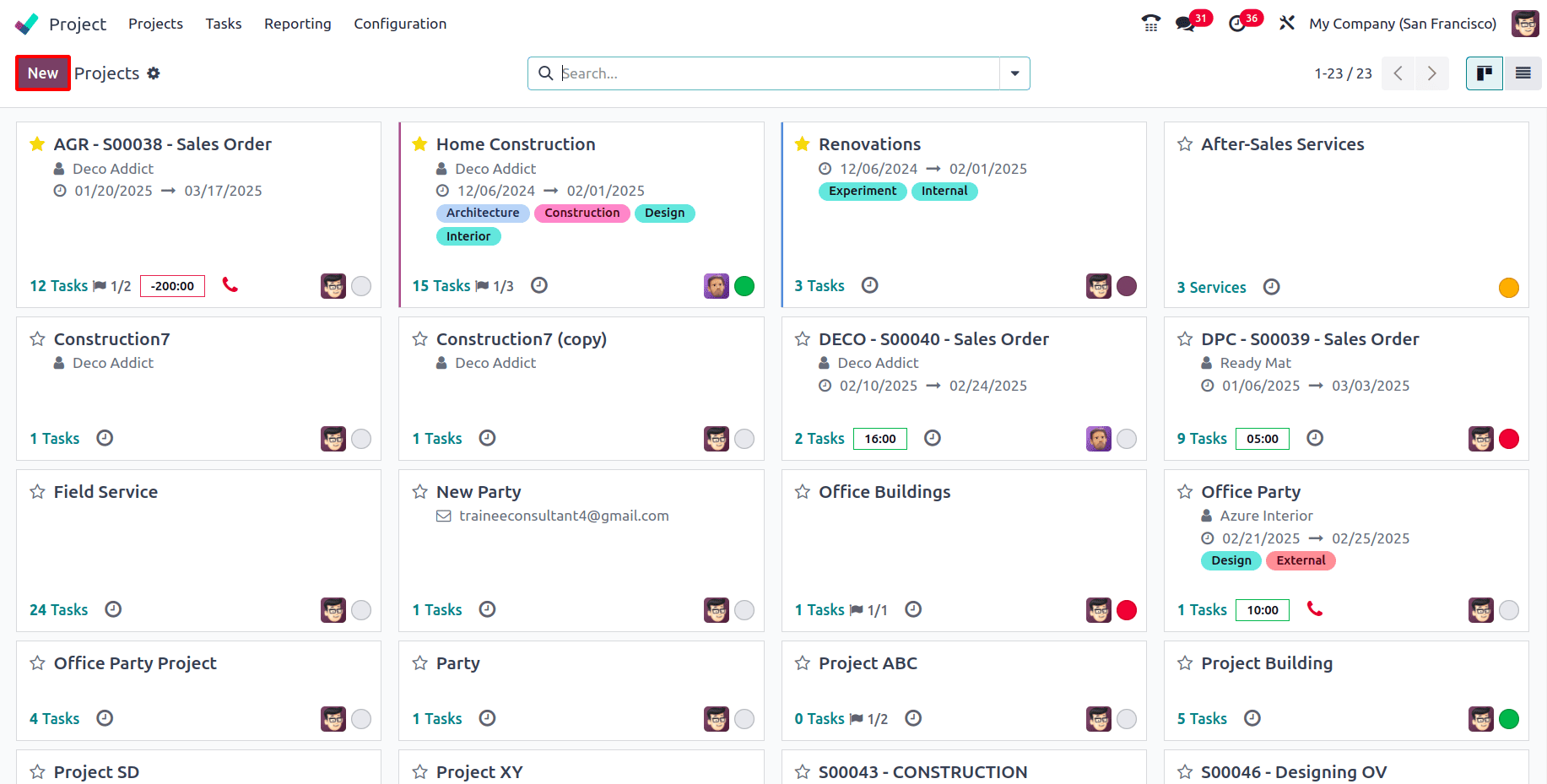The image size is (1547, 784).
Task: Open the Configuration menu
Action: pos(400,24)
